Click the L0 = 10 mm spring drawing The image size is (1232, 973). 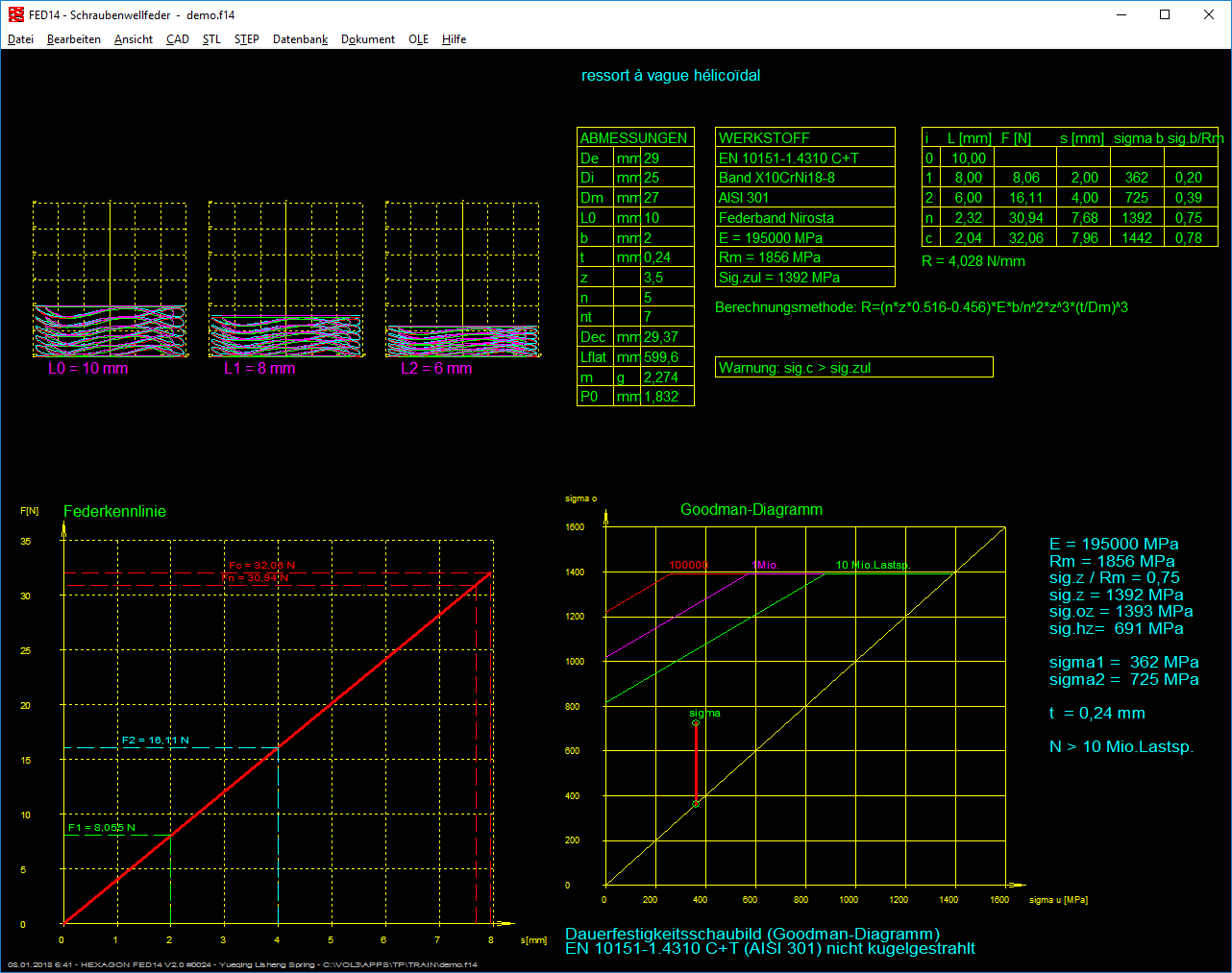110,330
